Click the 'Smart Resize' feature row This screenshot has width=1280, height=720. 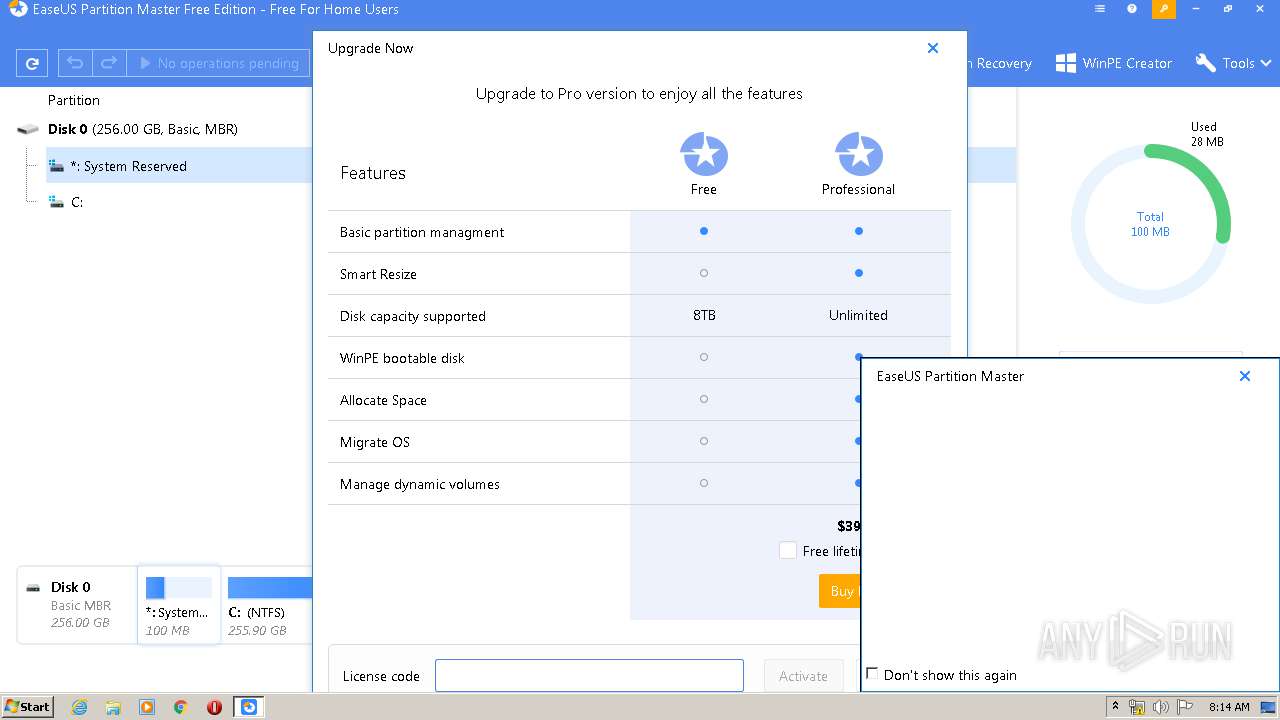tap(639, 274)
